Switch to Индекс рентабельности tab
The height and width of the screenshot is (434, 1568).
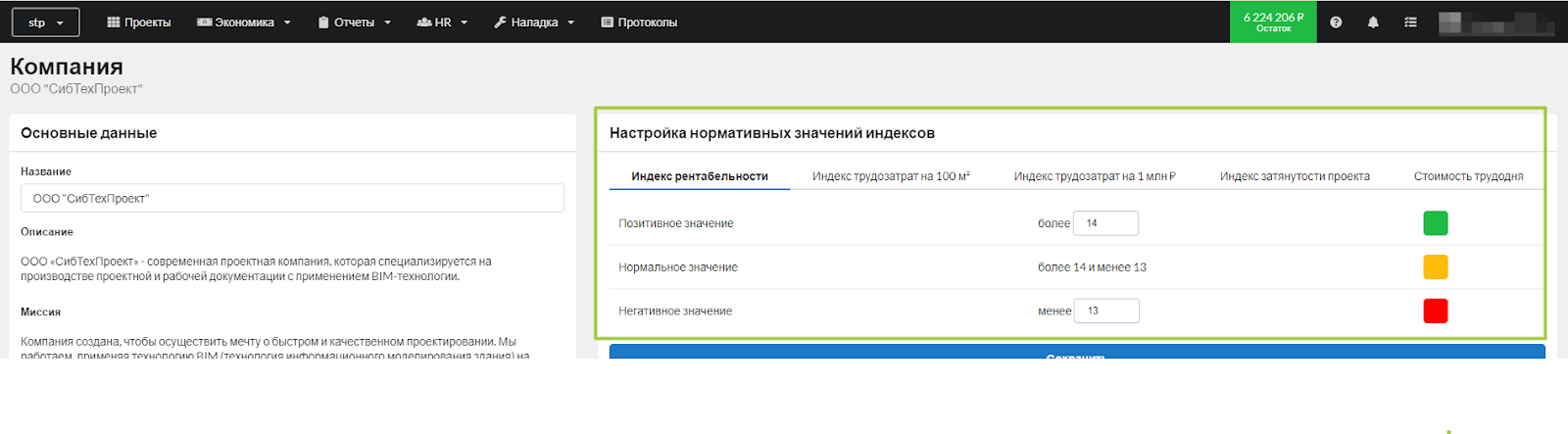point(700,176)
